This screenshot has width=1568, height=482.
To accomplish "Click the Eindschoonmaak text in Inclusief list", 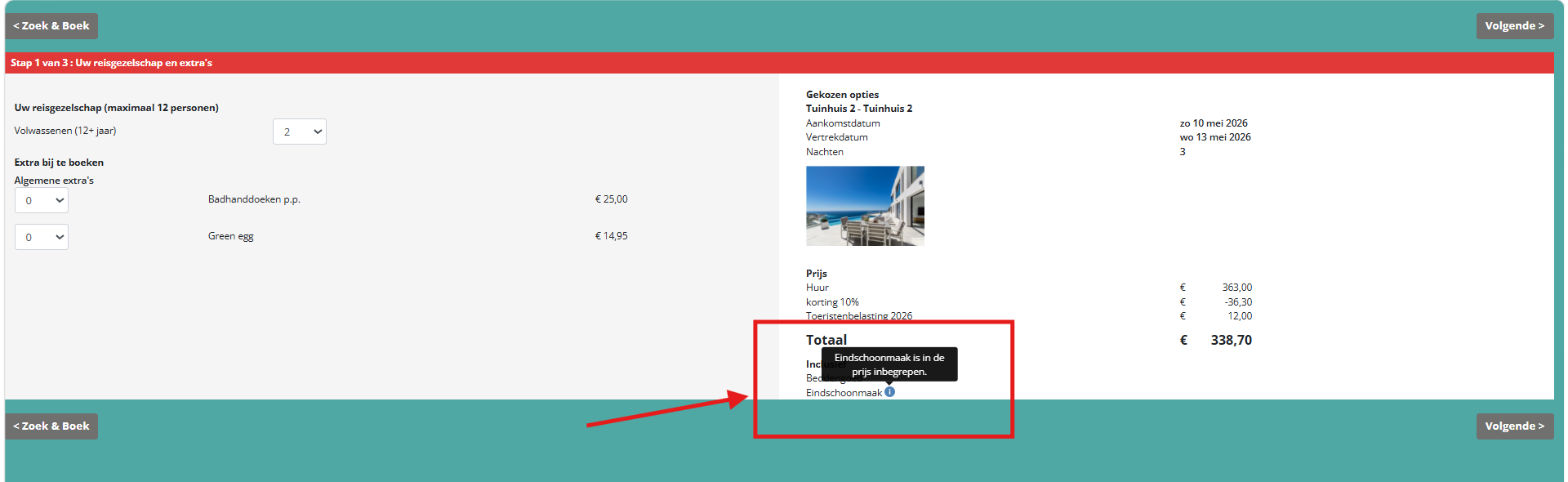I will [844, 393].
